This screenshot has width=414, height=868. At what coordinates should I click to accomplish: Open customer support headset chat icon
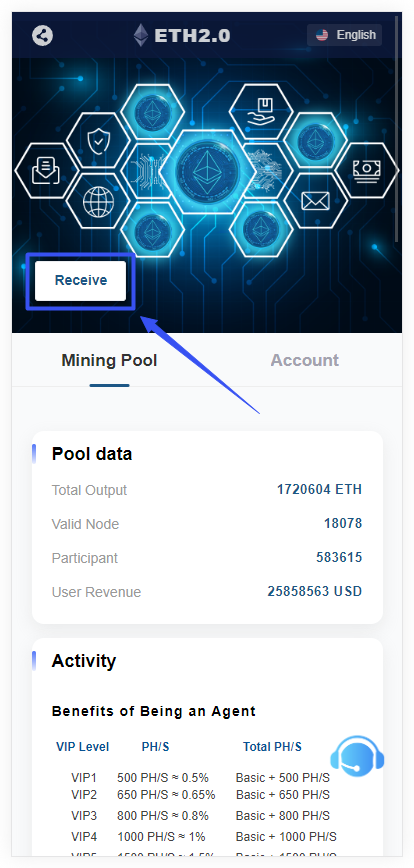click(357, 756)
